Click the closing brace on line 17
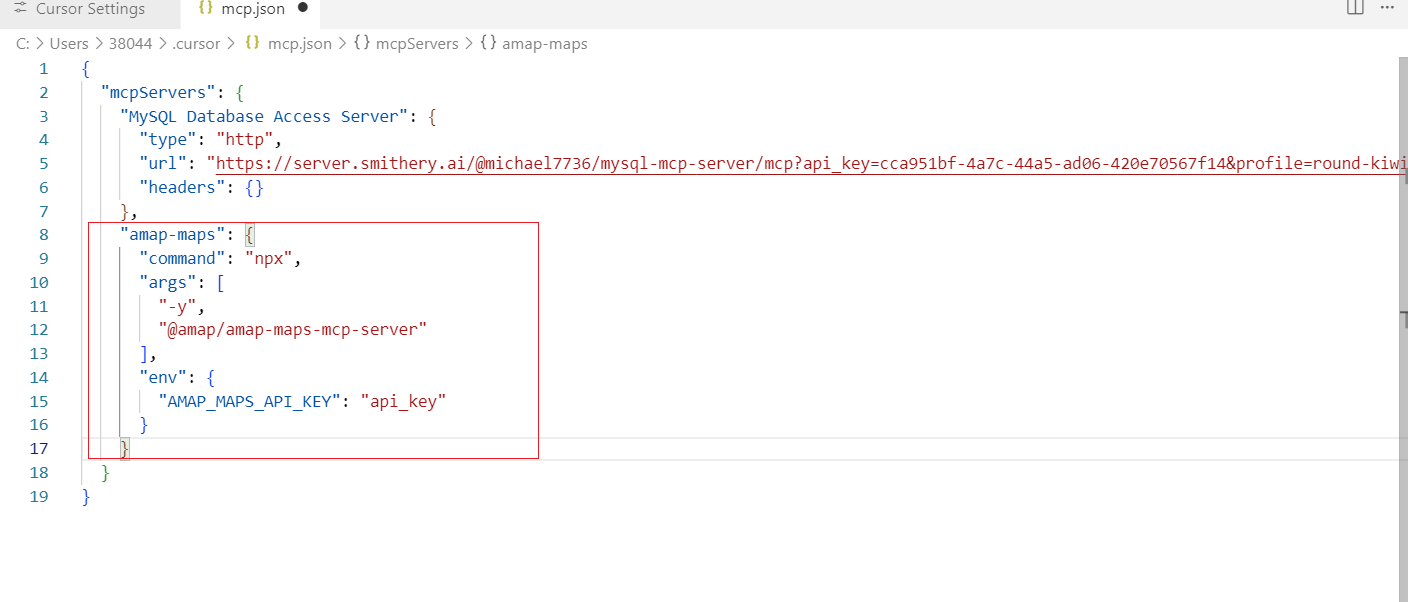 pos(124,449)
